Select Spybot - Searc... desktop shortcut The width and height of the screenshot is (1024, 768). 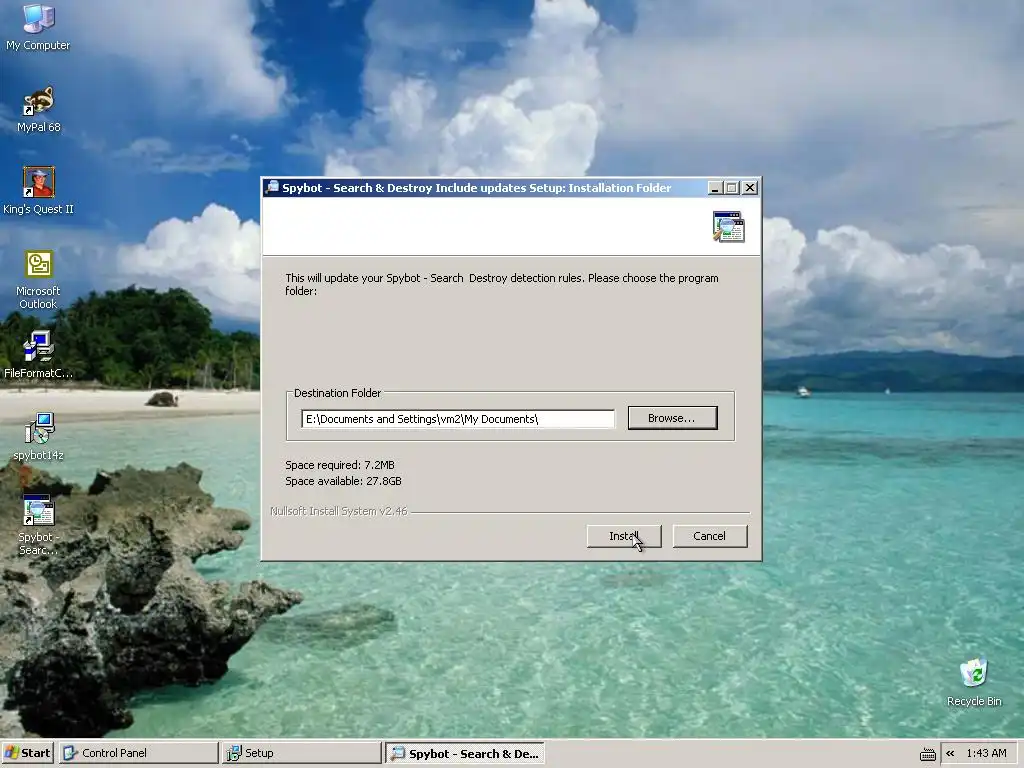39,524
